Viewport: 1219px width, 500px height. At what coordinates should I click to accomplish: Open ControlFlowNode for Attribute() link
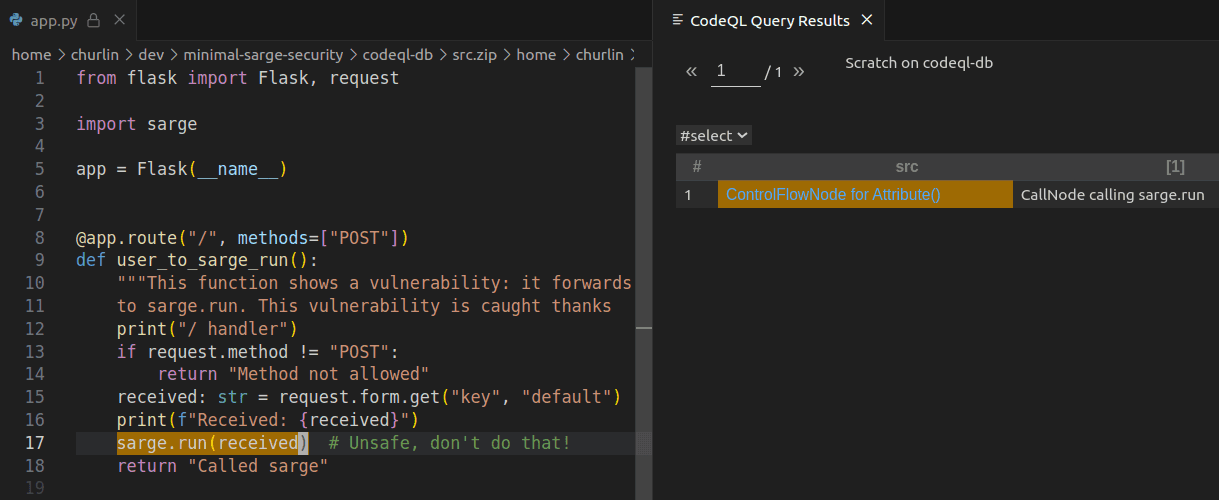pyautogui.click(x=833, y=195)
